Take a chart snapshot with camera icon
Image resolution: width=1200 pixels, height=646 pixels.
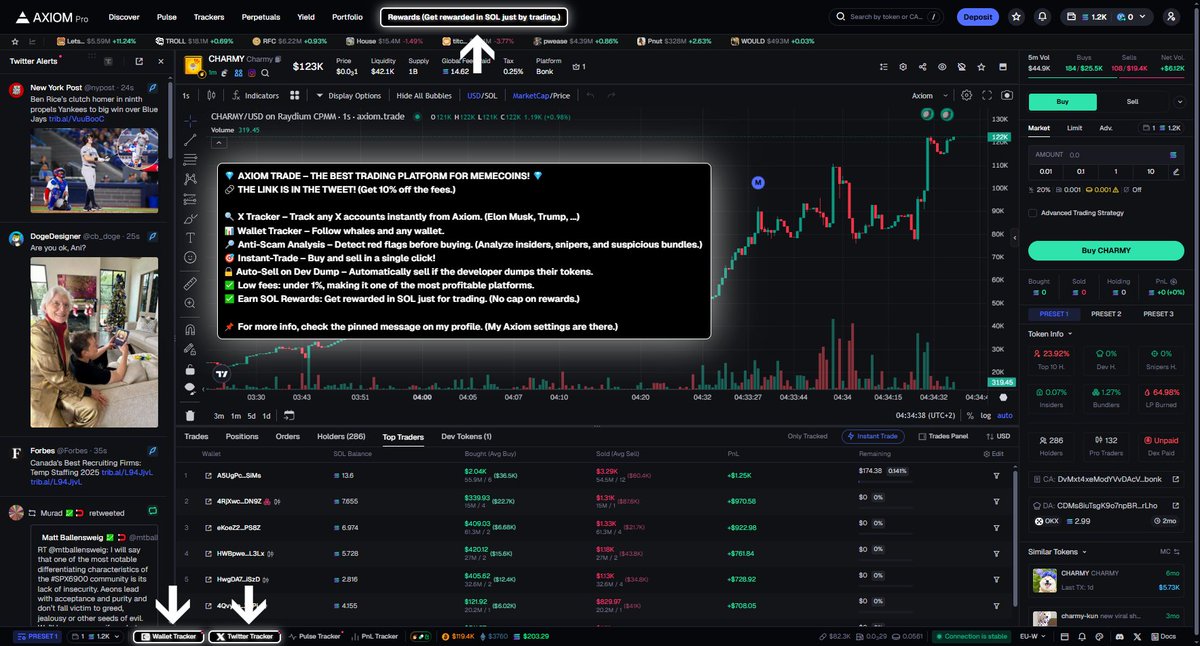(x=1006, y=95)
